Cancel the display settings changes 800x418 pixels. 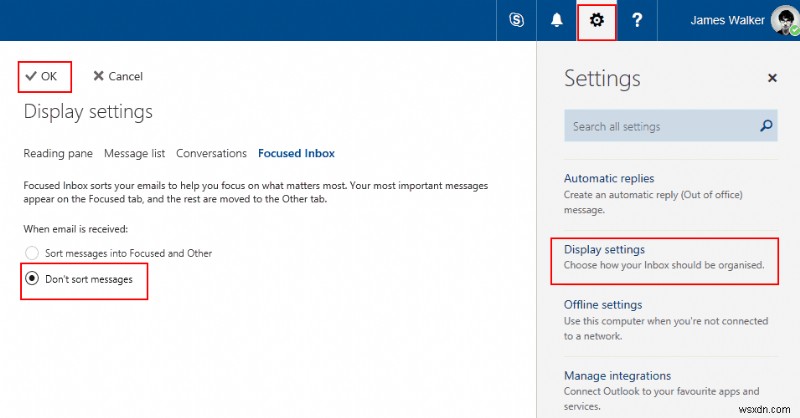tap(118, 76)
